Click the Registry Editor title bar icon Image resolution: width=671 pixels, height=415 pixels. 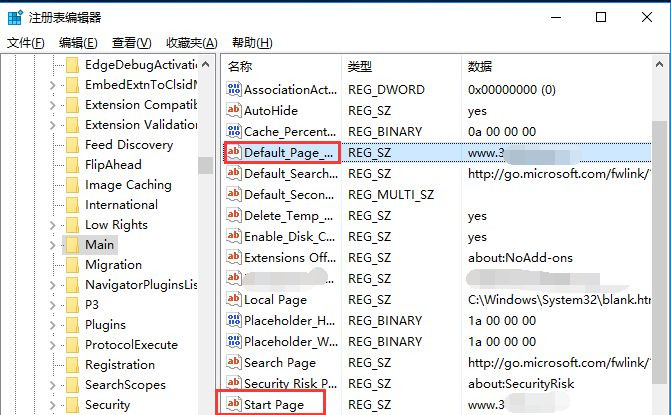15,17
